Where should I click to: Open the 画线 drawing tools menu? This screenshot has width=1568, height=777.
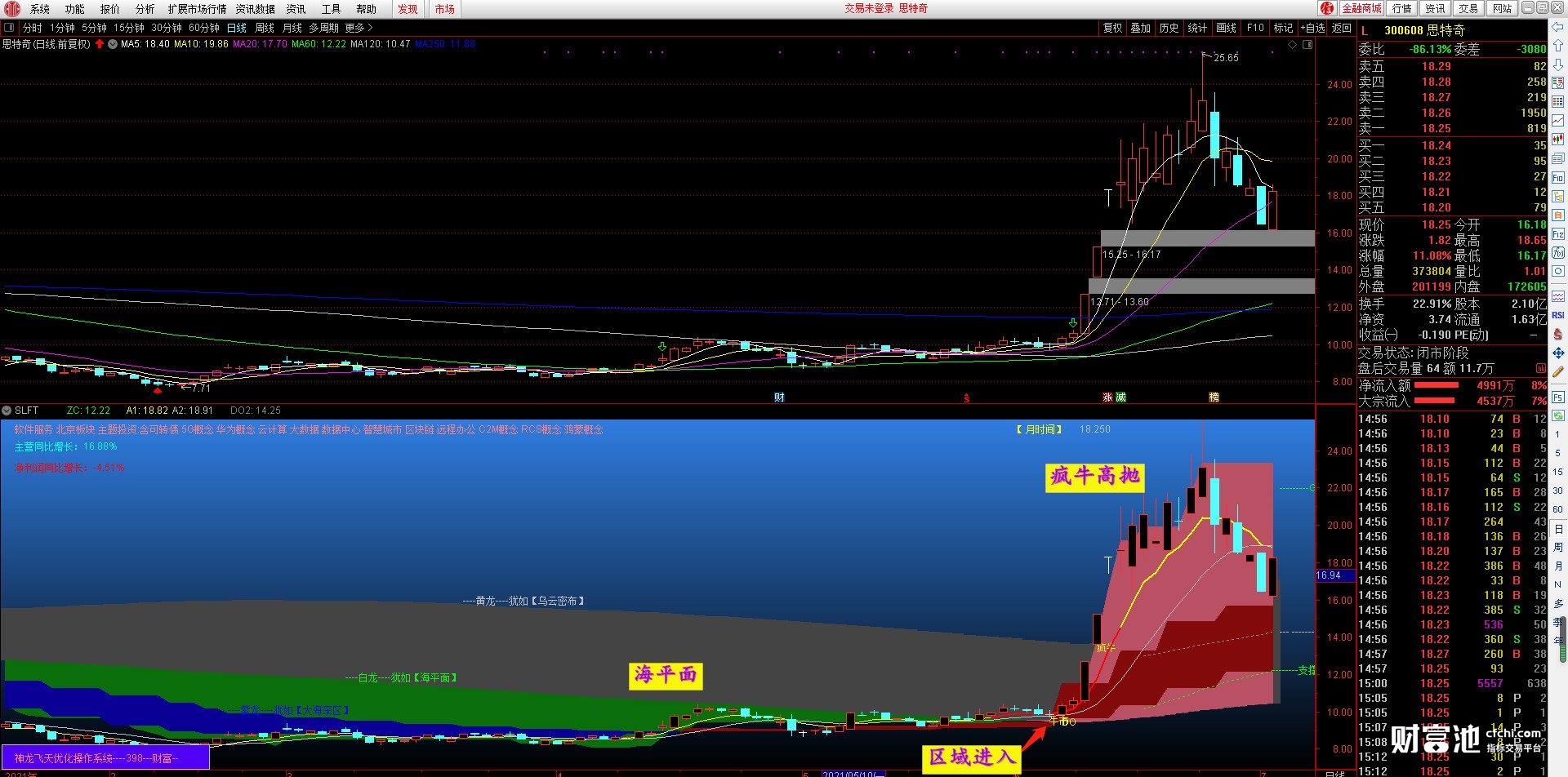[x=1226, y=28]
